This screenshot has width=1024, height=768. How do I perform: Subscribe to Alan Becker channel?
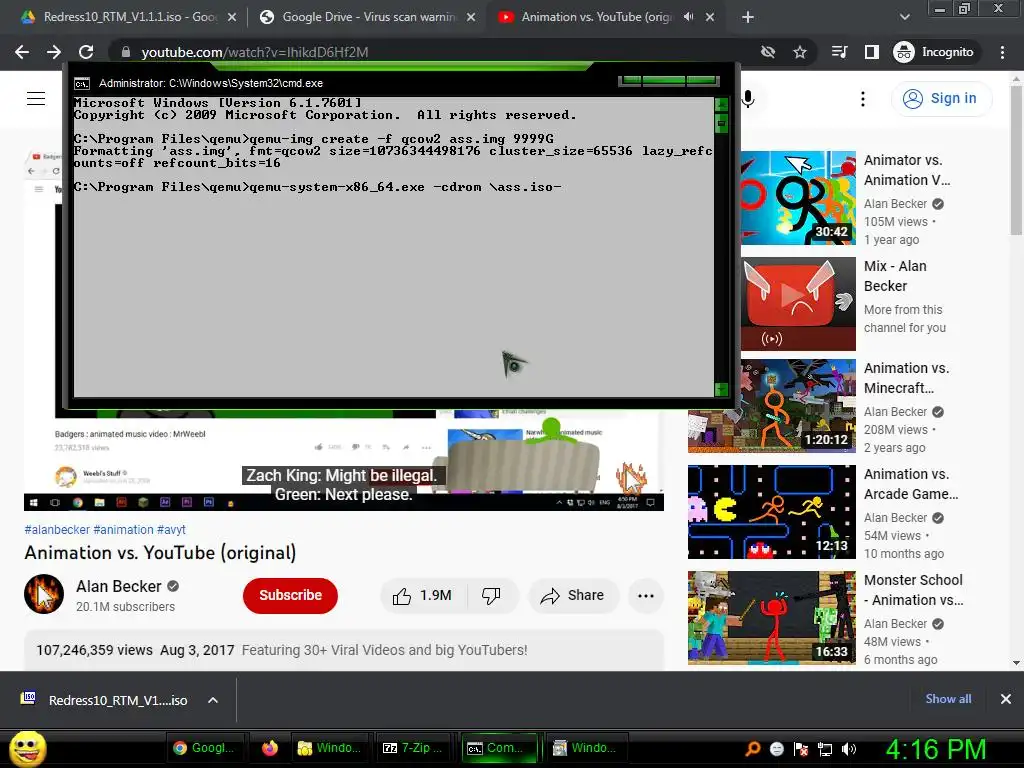tap(290, 595)
